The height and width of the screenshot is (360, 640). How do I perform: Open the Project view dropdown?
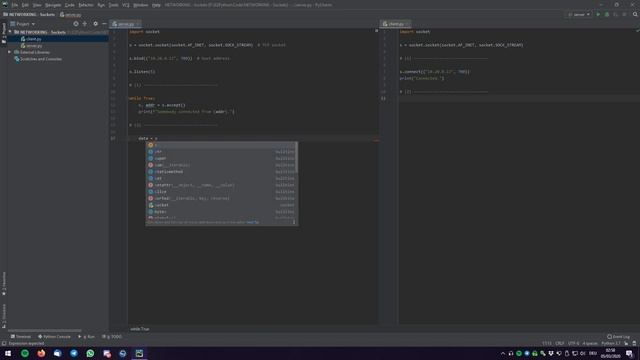[x=23, y=24]
